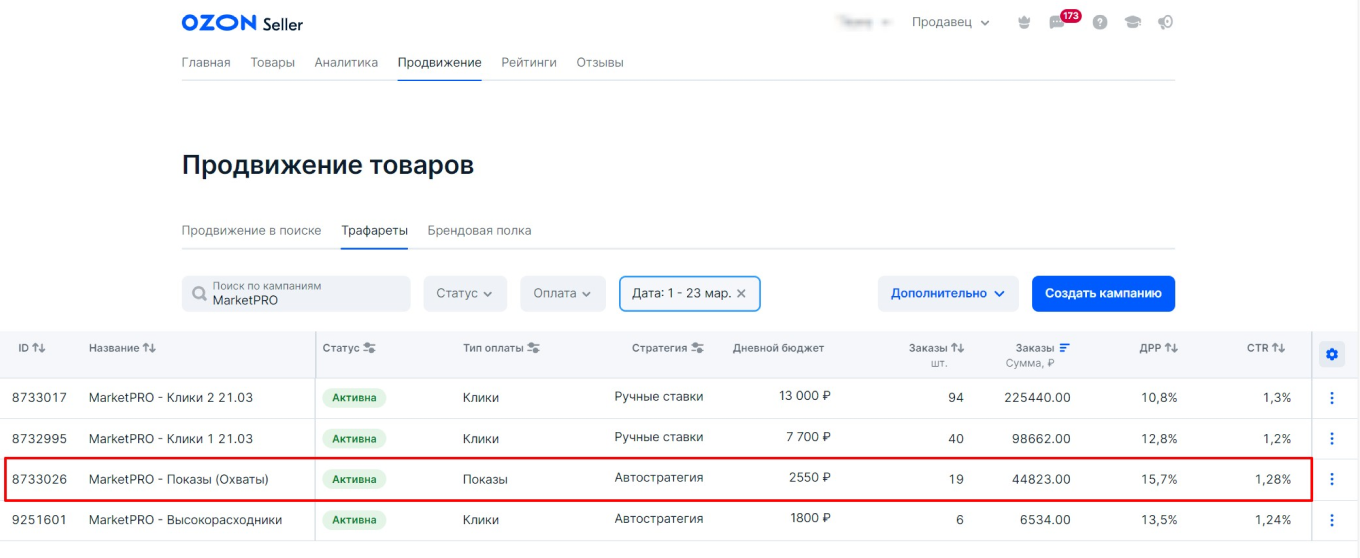This screenshot has width=1360, height=558.
Task: Go to the Рейтинги menu item
Action: [529, 62]
